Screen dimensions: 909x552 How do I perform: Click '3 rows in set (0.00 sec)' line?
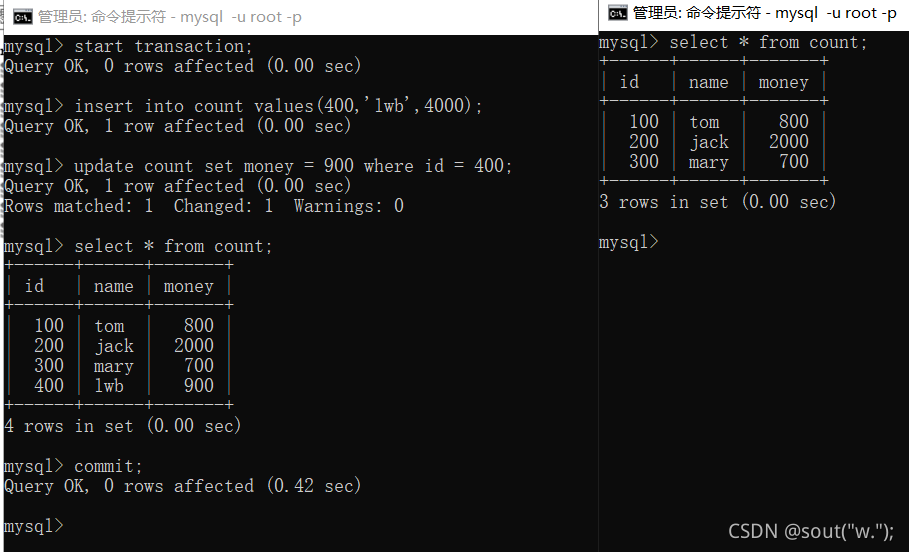717,202
